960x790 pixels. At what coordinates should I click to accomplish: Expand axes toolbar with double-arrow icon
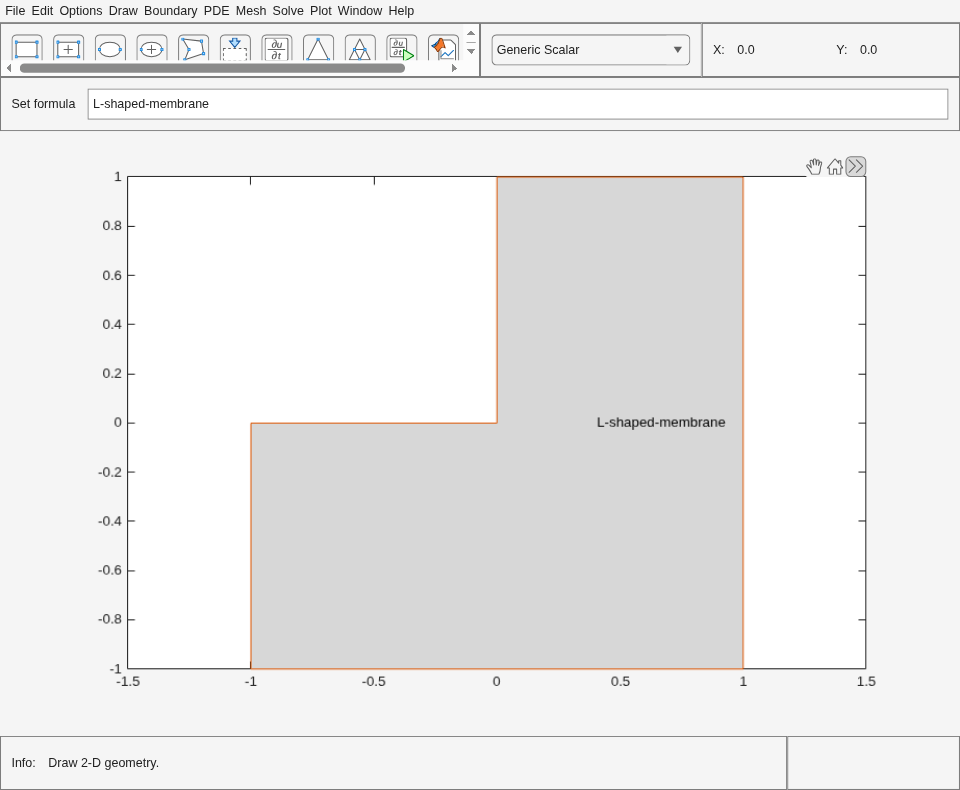(x=856, y=167)
